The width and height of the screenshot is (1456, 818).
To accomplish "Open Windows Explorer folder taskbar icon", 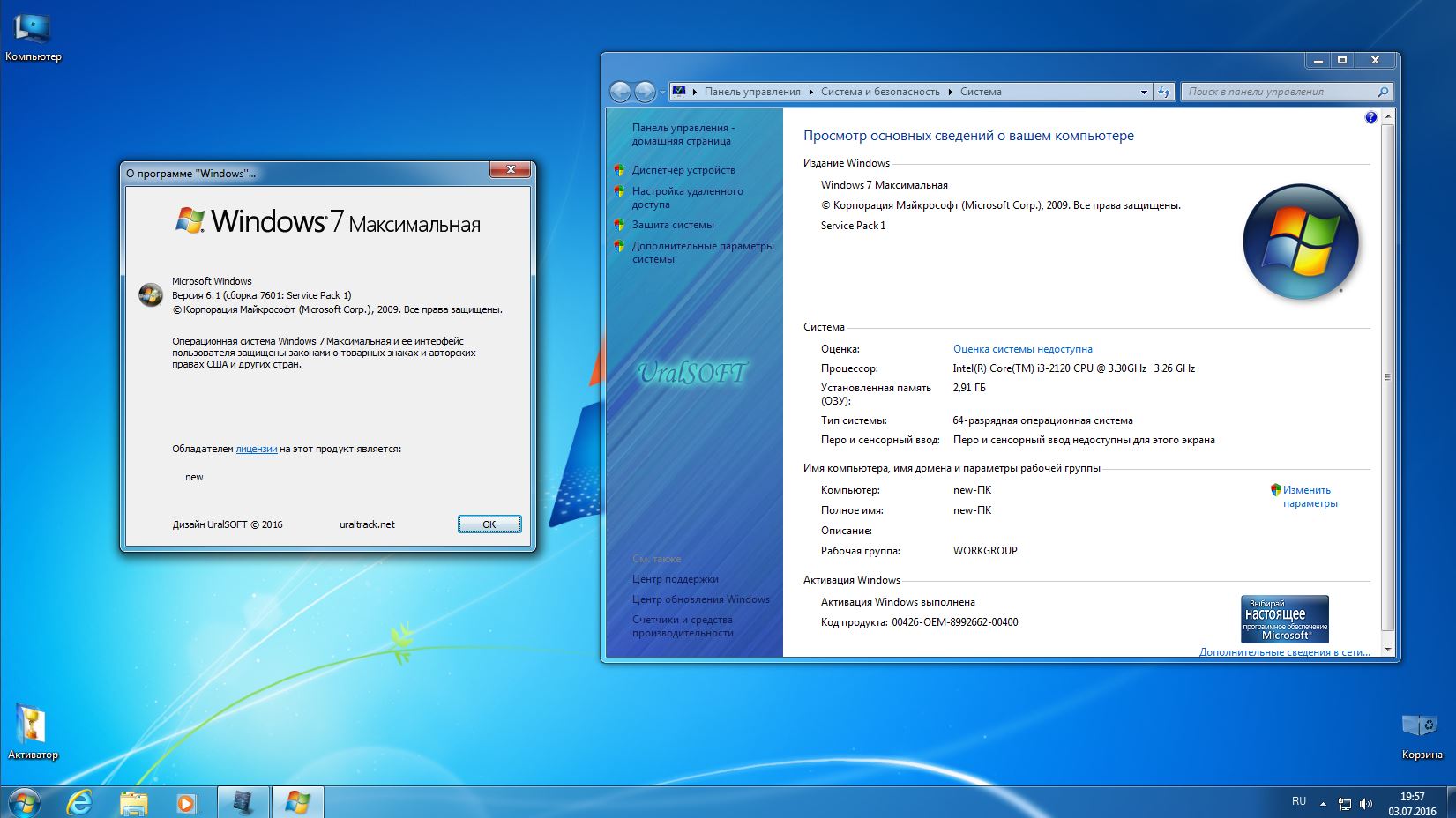I will tap(133, 802).
